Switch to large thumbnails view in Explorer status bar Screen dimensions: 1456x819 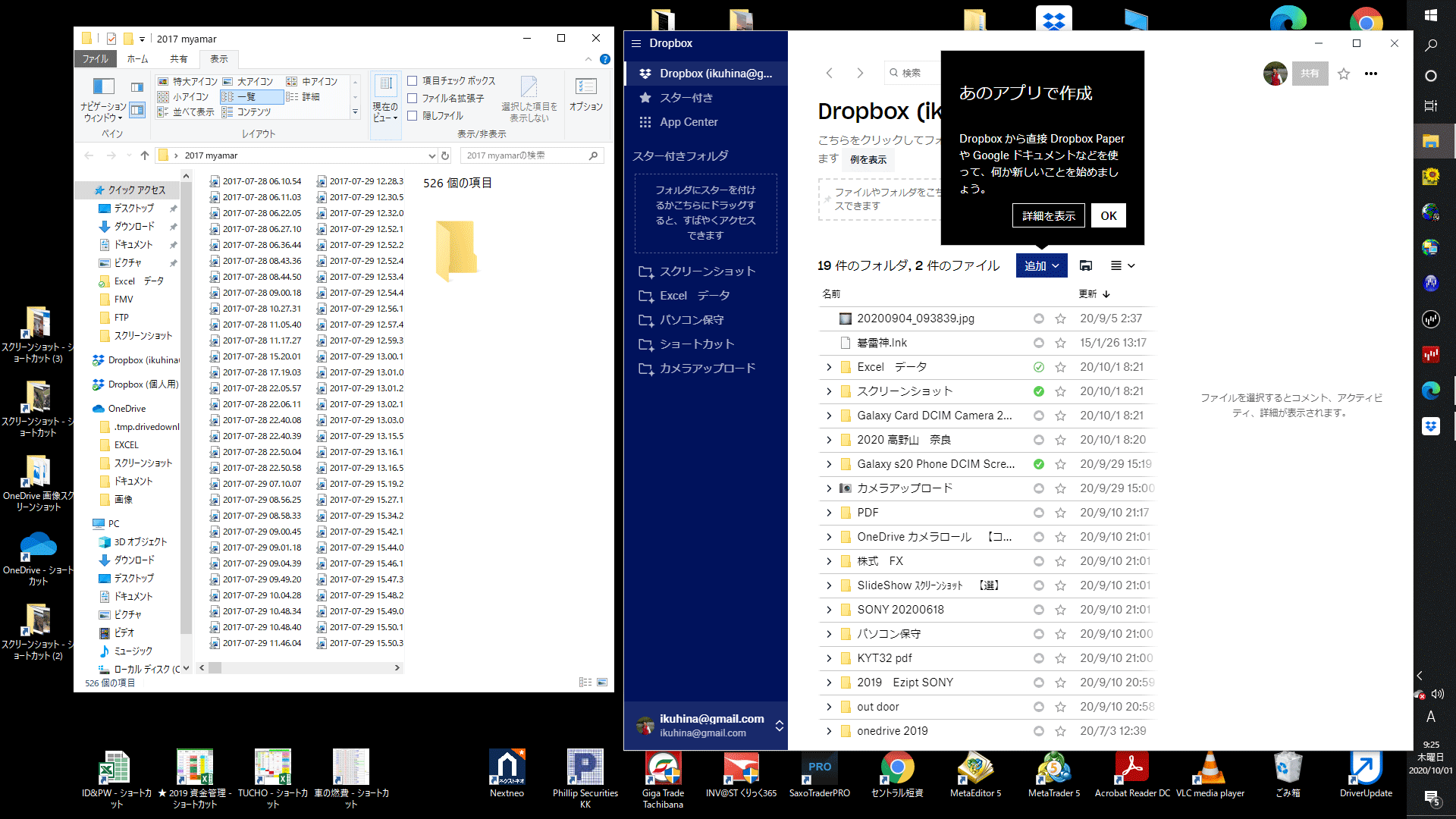(x=602, y=682)
